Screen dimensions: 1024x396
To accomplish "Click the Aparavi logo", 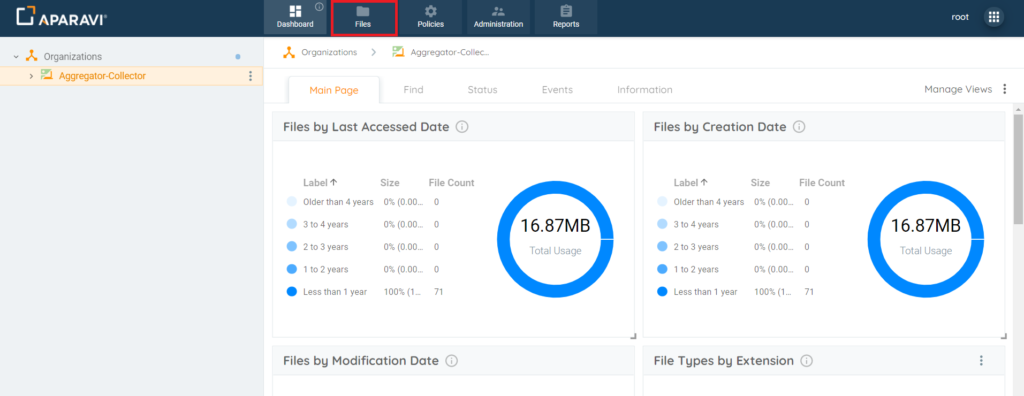I will (x=61, y=17).
